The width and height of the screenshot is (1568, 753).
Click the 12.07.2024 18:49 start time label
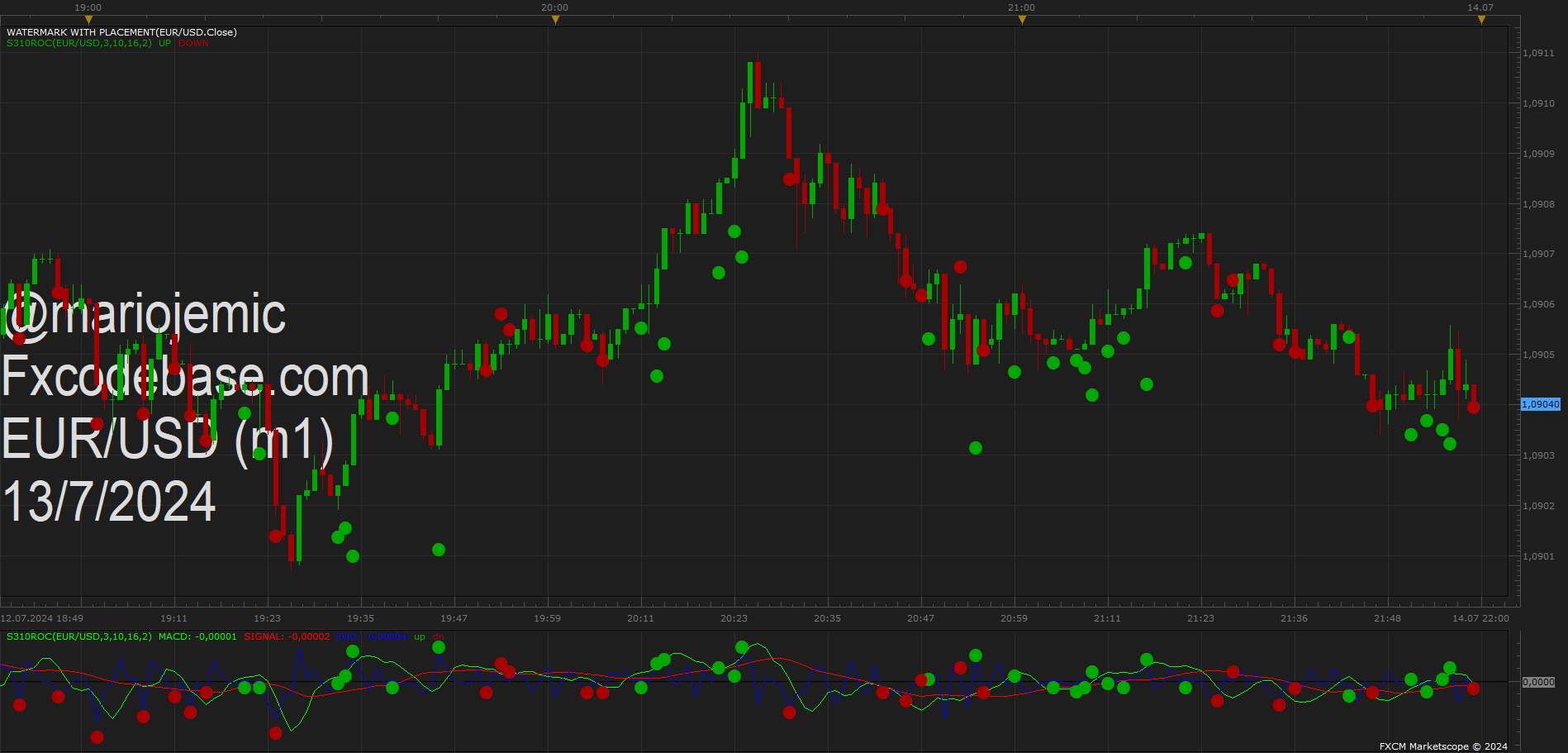coord(42,618)
